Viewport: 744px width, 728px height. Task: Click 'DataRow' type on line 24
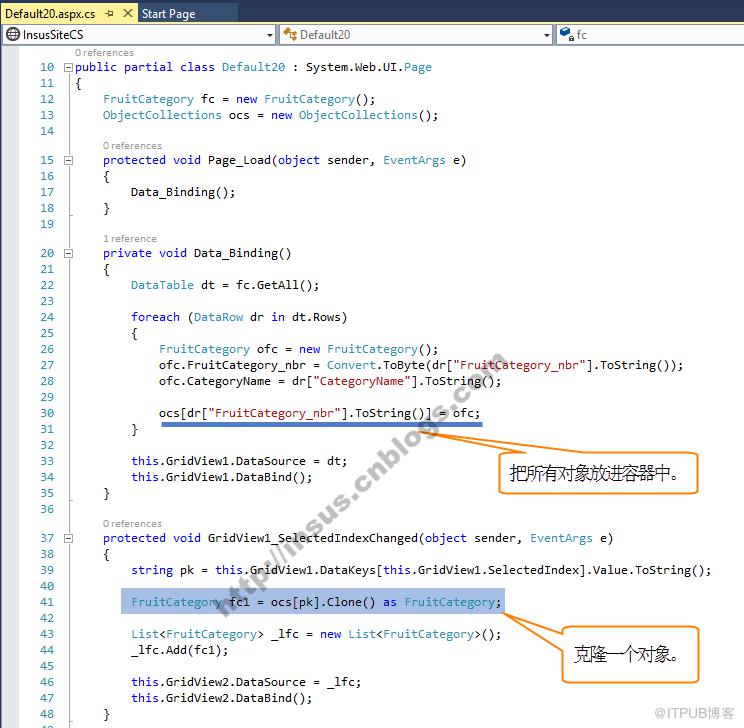[218, 317]
